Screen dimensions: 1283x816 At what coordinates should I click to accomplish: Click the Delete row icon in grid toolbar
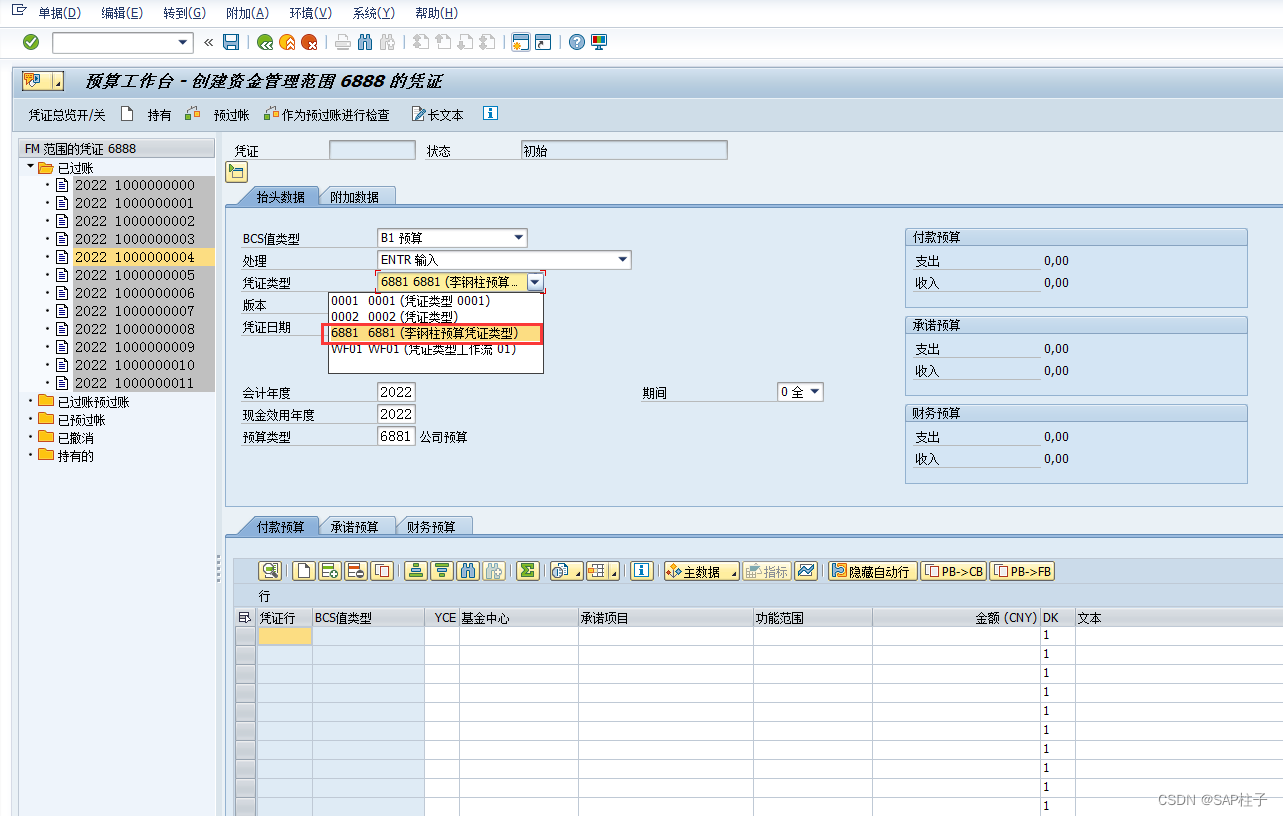356,571
